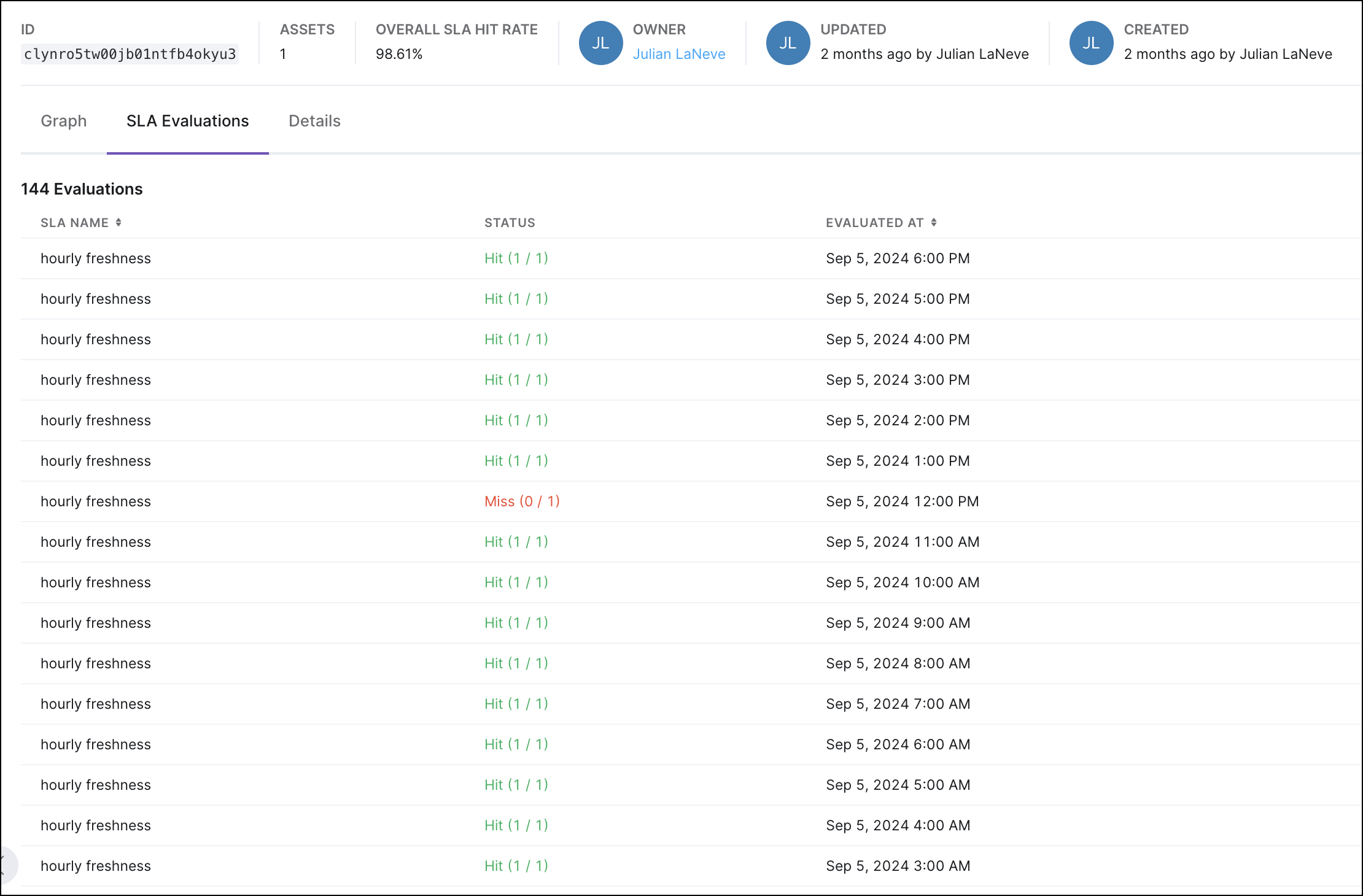1363x896 pixels.
Task: Click the Miss (0 / 1) status
Action: (x=522, y=501)
